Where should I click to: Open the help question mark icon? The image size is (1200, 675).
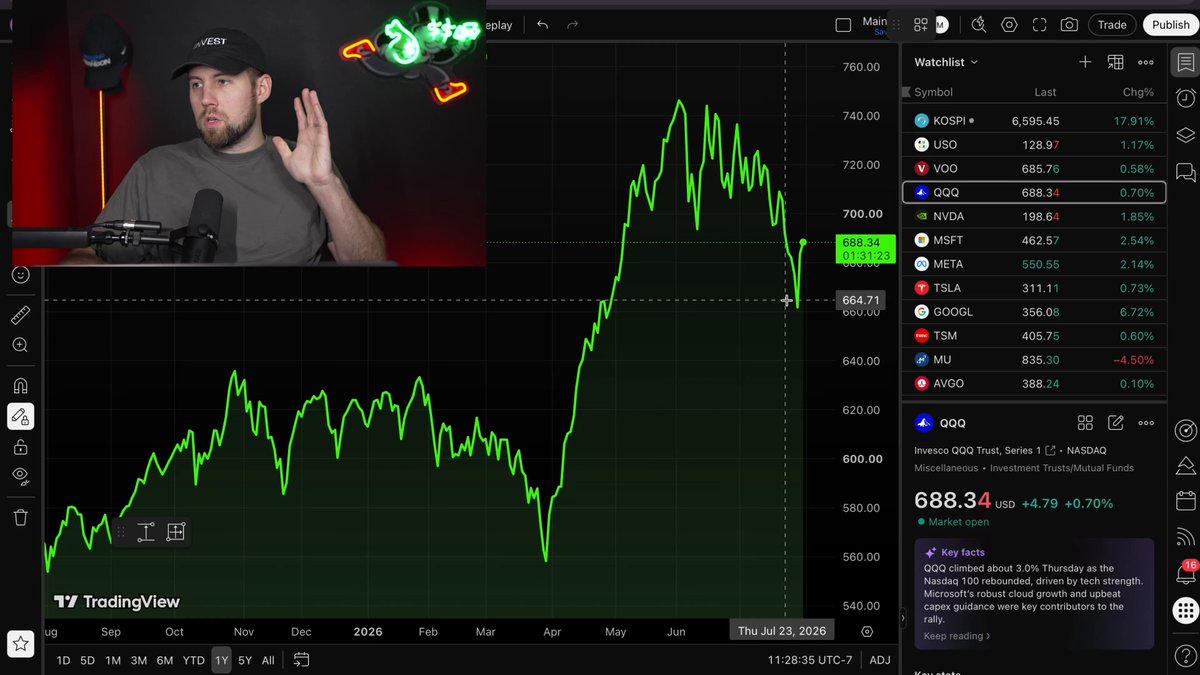pyautogui.click(x=1185, y=655)
